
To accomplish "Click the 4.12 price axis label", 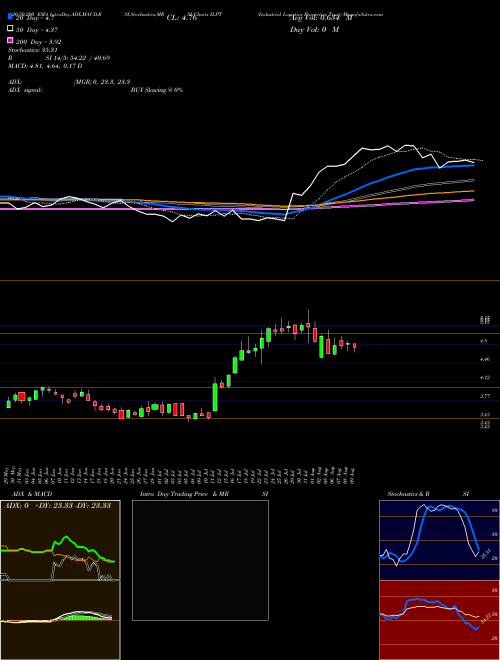I will pos(485,378).
